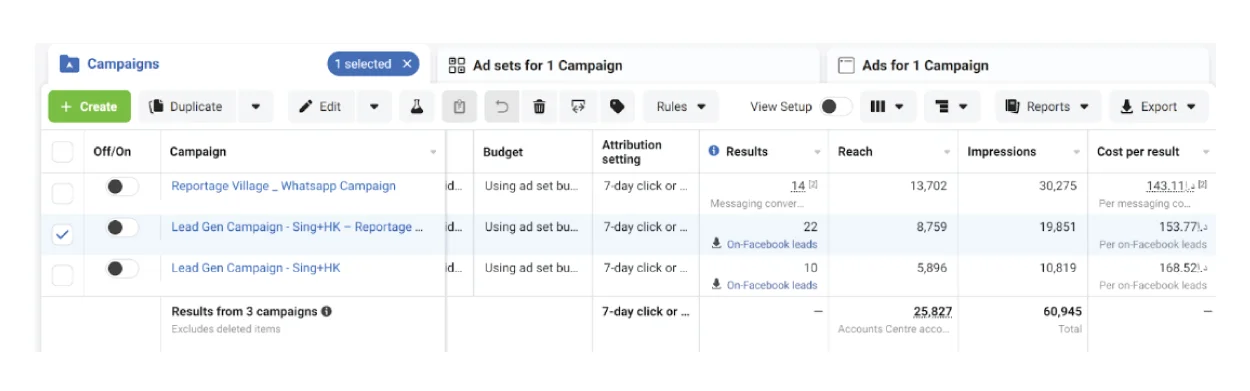Viewport: 1250px width, 391px height.
Task: Click the undo arrow icon
Action: click(501, 107)
